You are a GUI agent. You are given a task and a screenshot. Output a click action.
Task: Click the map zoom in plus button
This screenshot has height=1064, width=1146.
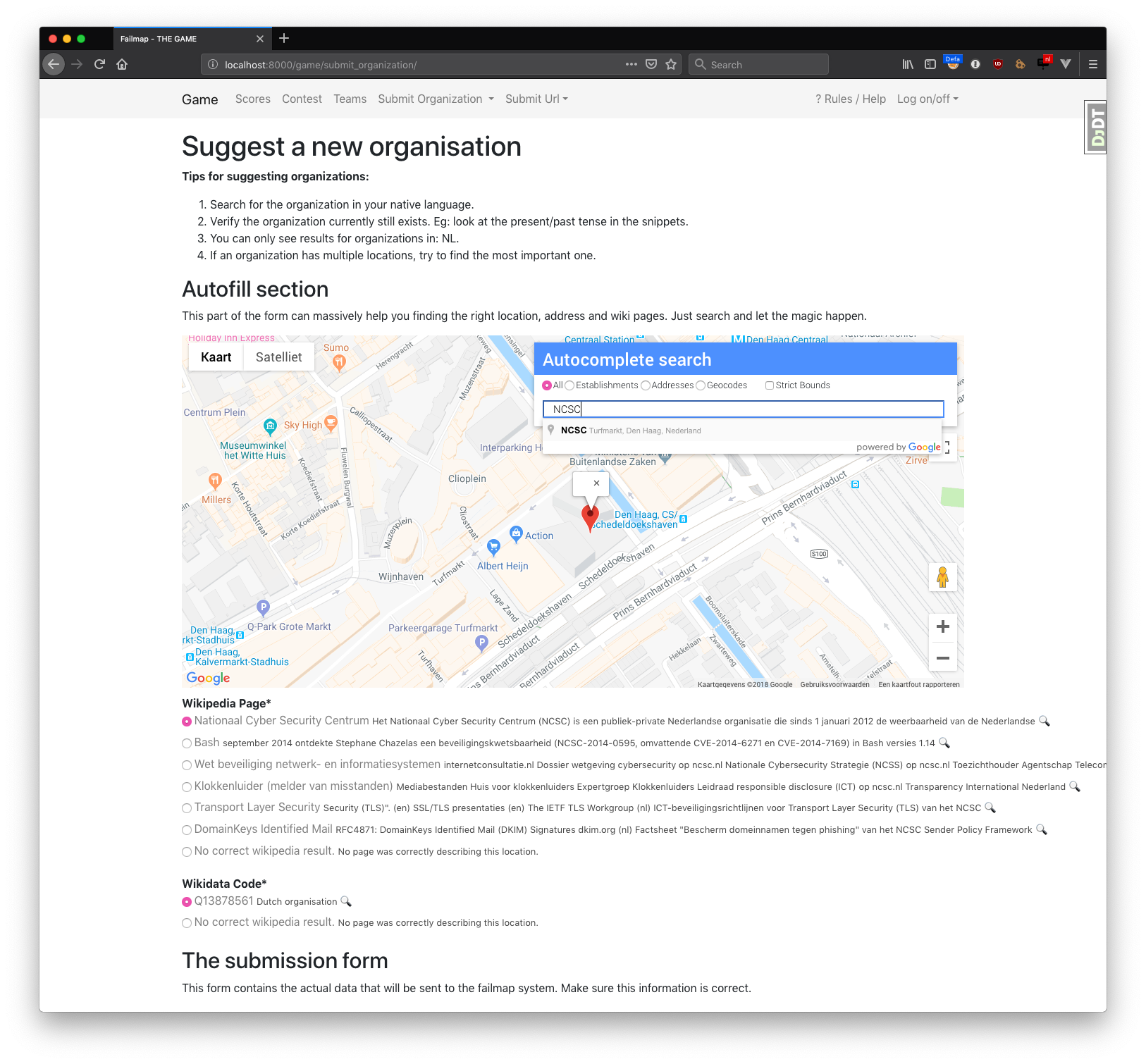click(x=942, y=627)
